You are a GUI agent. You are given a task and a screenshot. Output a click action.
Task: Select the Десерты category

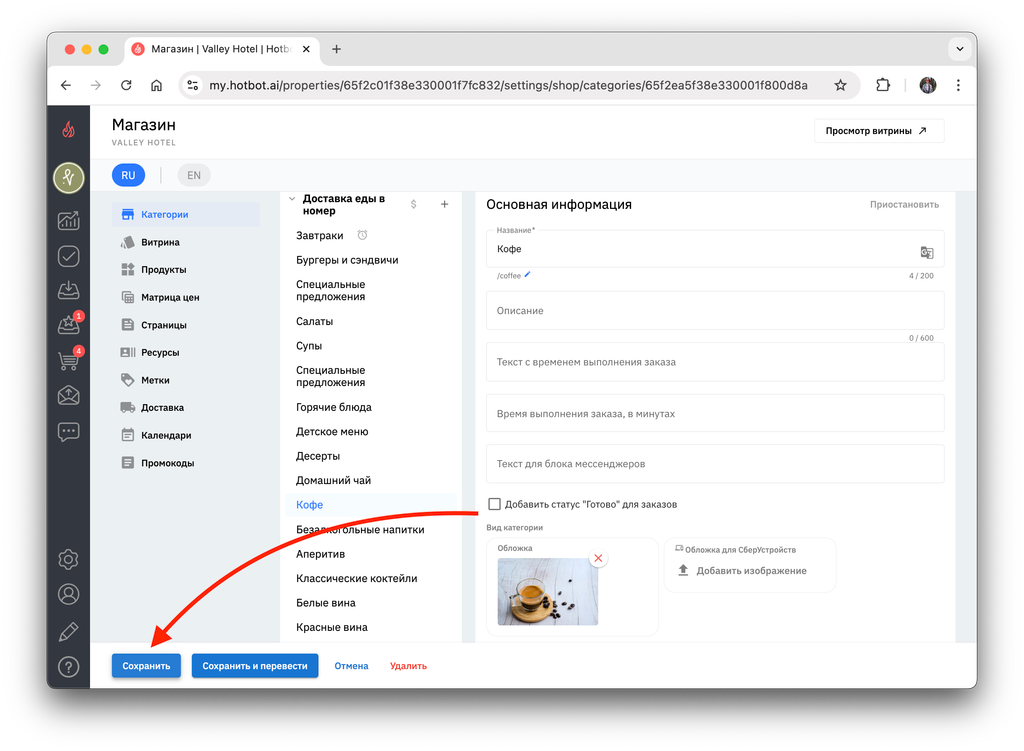tap(317, 456)
